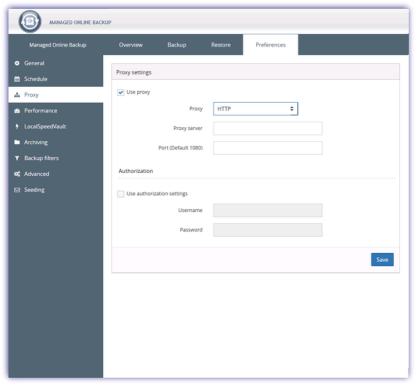Image resolution: width=416 pixels, height=385 pixels.
Task: Enable Use authorization settings checkbox
Action: pos(121,194)
